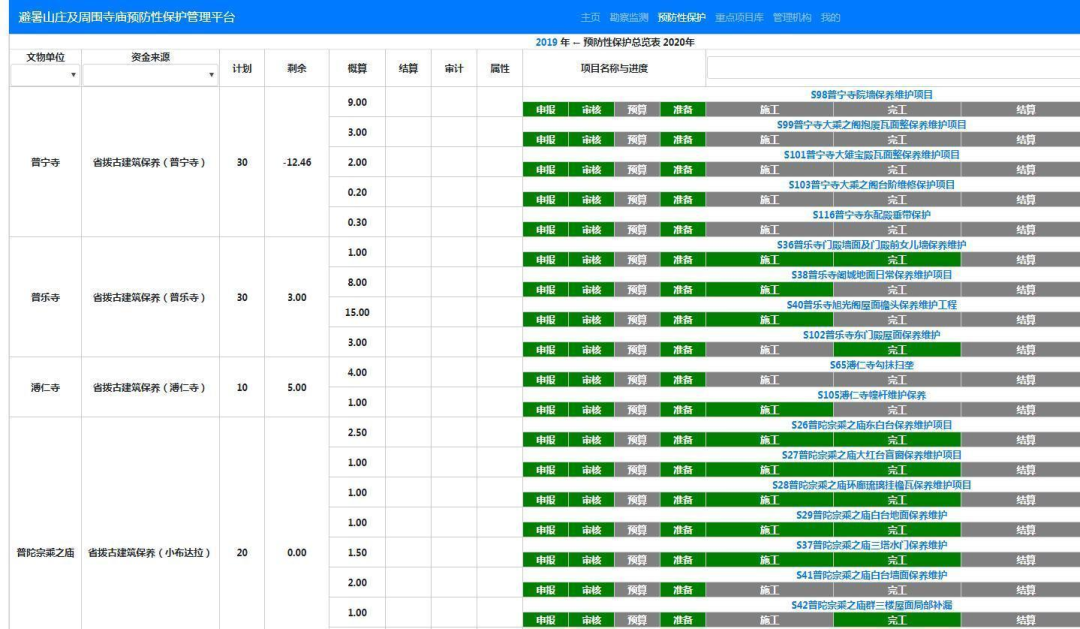Click the project name search field
Viewport: 1080px width, 629px height.
coord(893,68)
